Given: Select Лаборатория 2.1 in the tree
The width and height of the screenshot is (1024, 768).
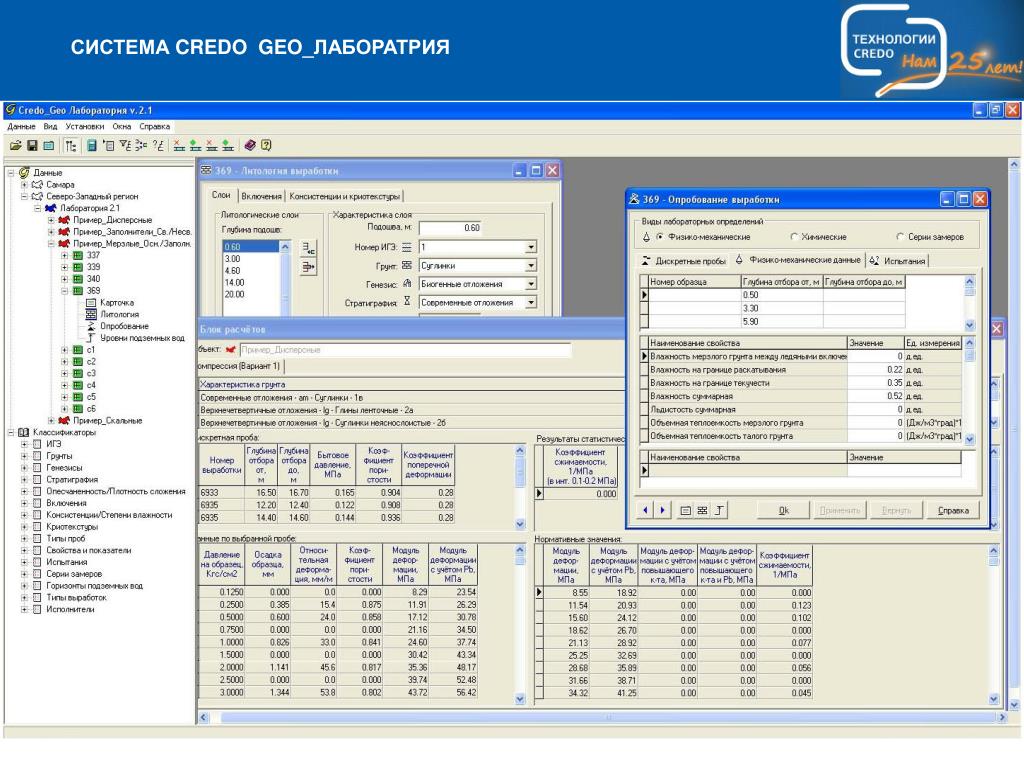Looking at the screenshot, I should coord(90,208).
